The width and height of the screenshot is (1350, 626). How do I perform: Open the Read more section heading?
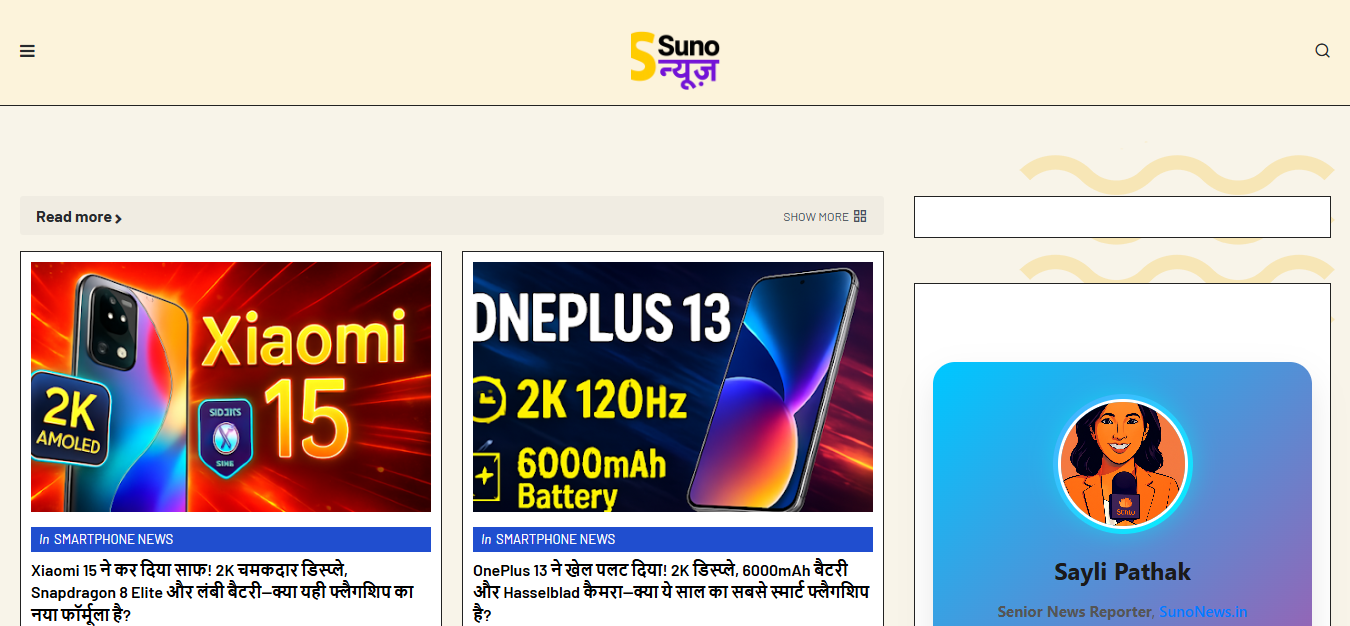point(73,217)
